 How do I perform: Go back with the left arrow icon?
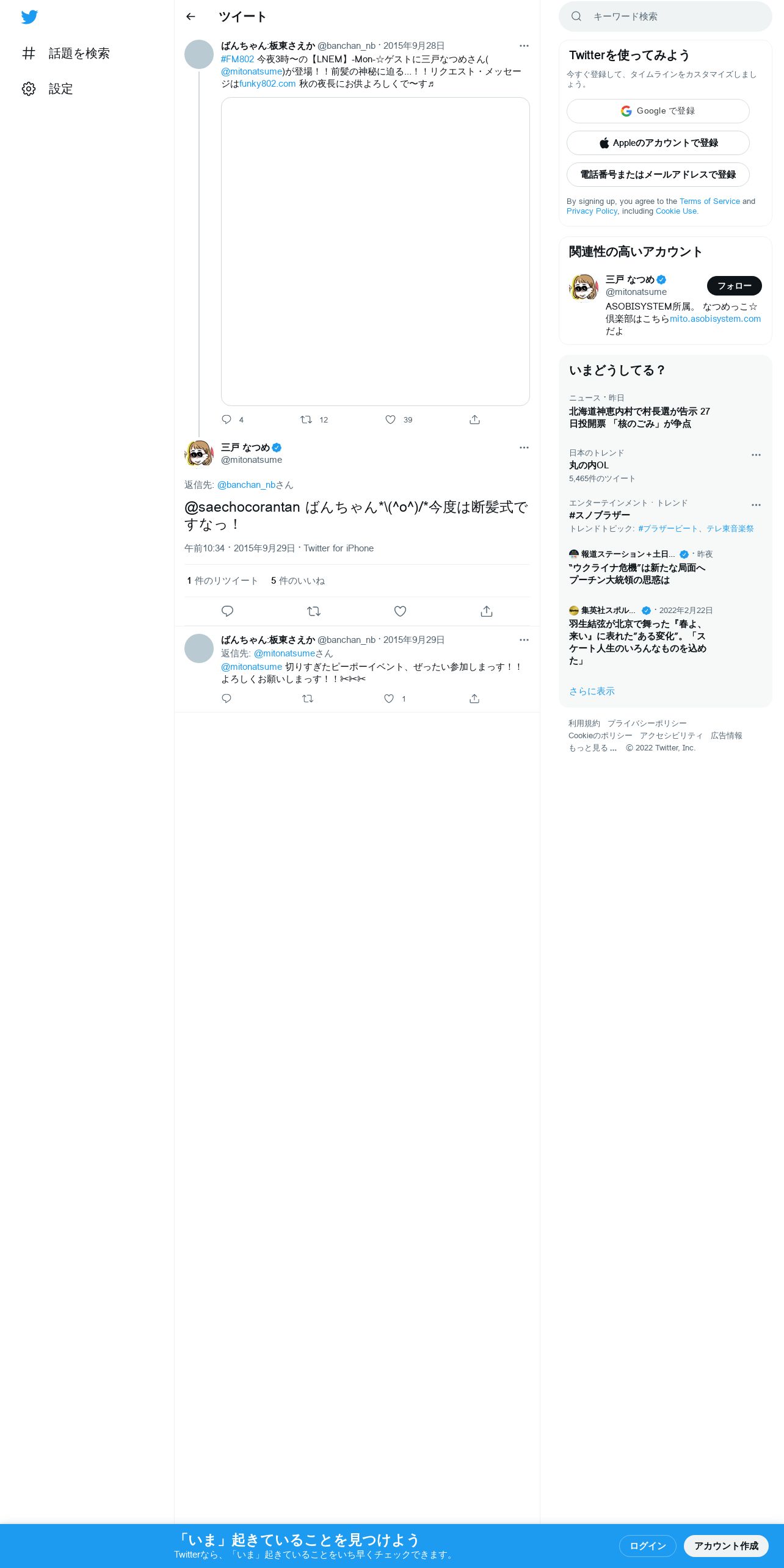click(191, 16)
